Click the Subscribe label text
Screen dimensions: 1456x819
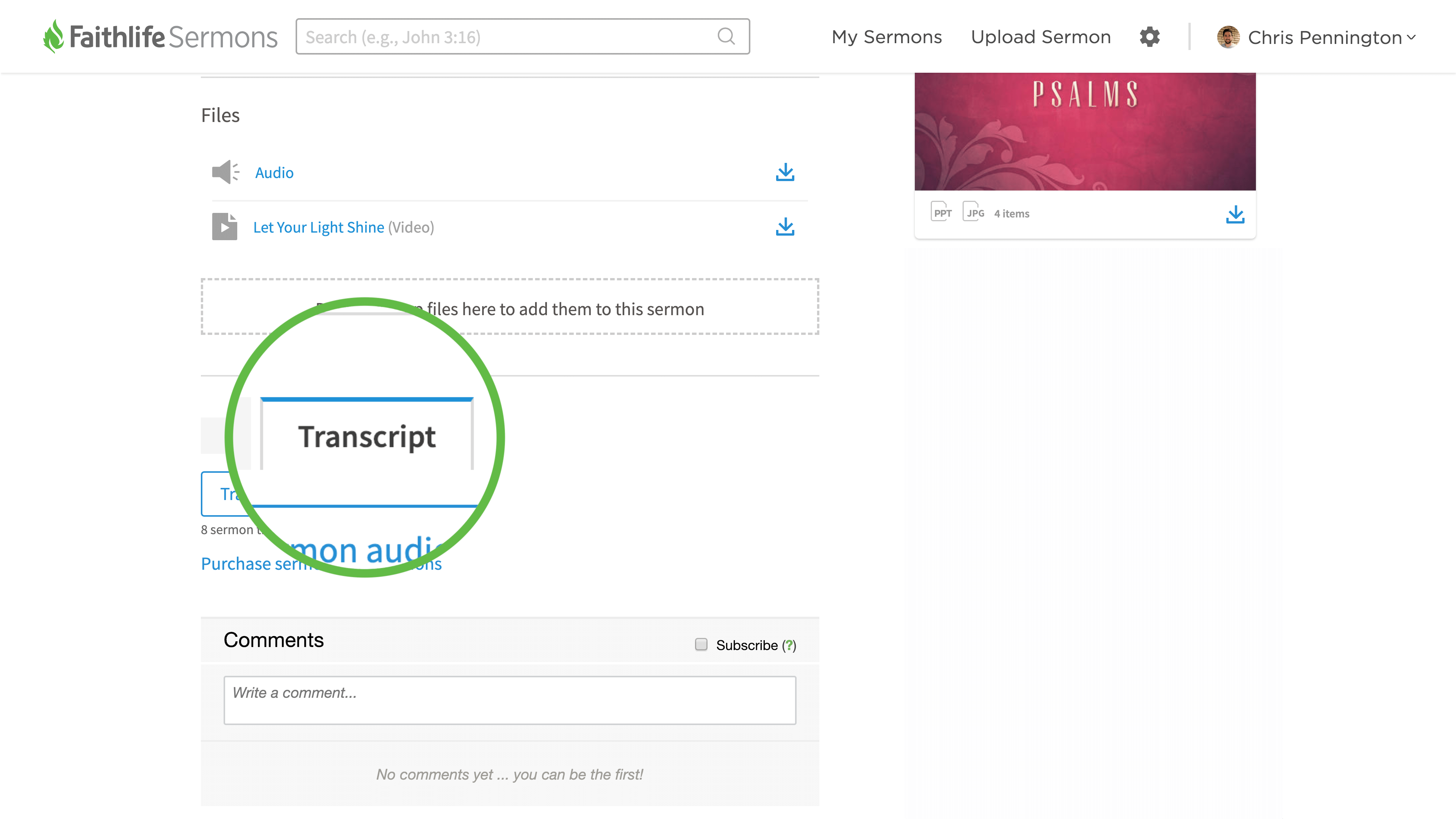click(x=747, y=645)
